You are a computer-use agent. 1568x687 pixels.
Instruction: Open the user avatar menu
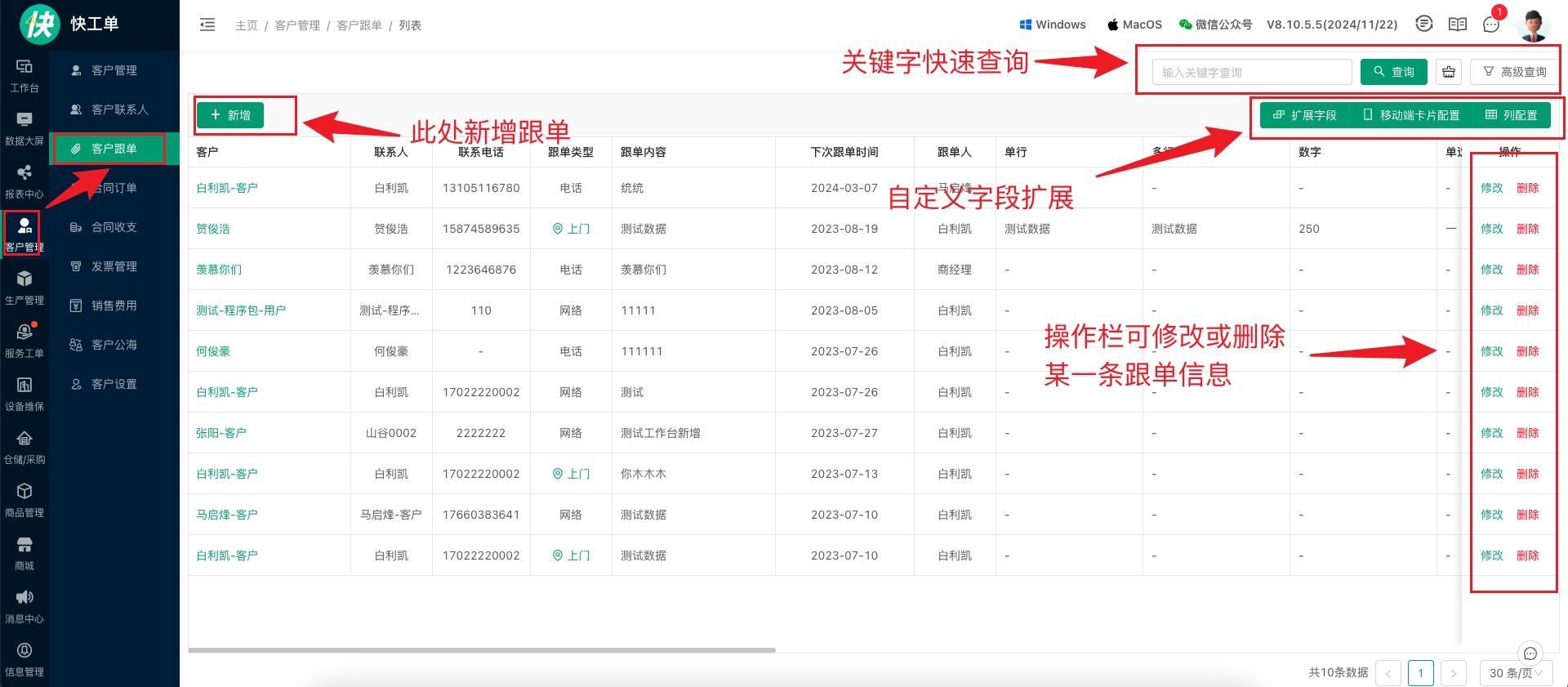coord(1533,25)
